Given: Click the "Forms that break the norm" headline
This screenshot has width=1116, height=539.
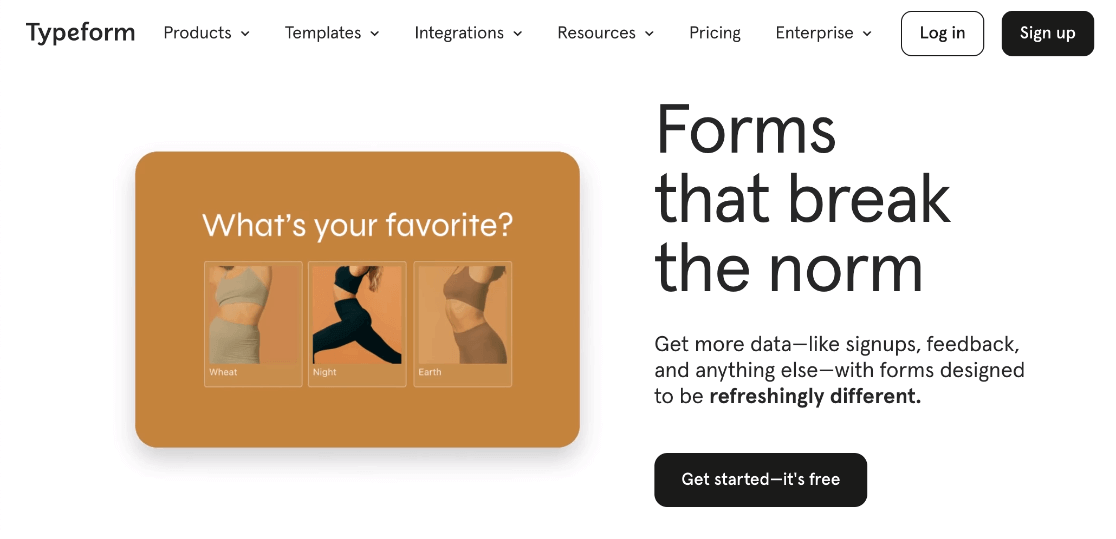Looking at the screenshot, I should 802,199.
